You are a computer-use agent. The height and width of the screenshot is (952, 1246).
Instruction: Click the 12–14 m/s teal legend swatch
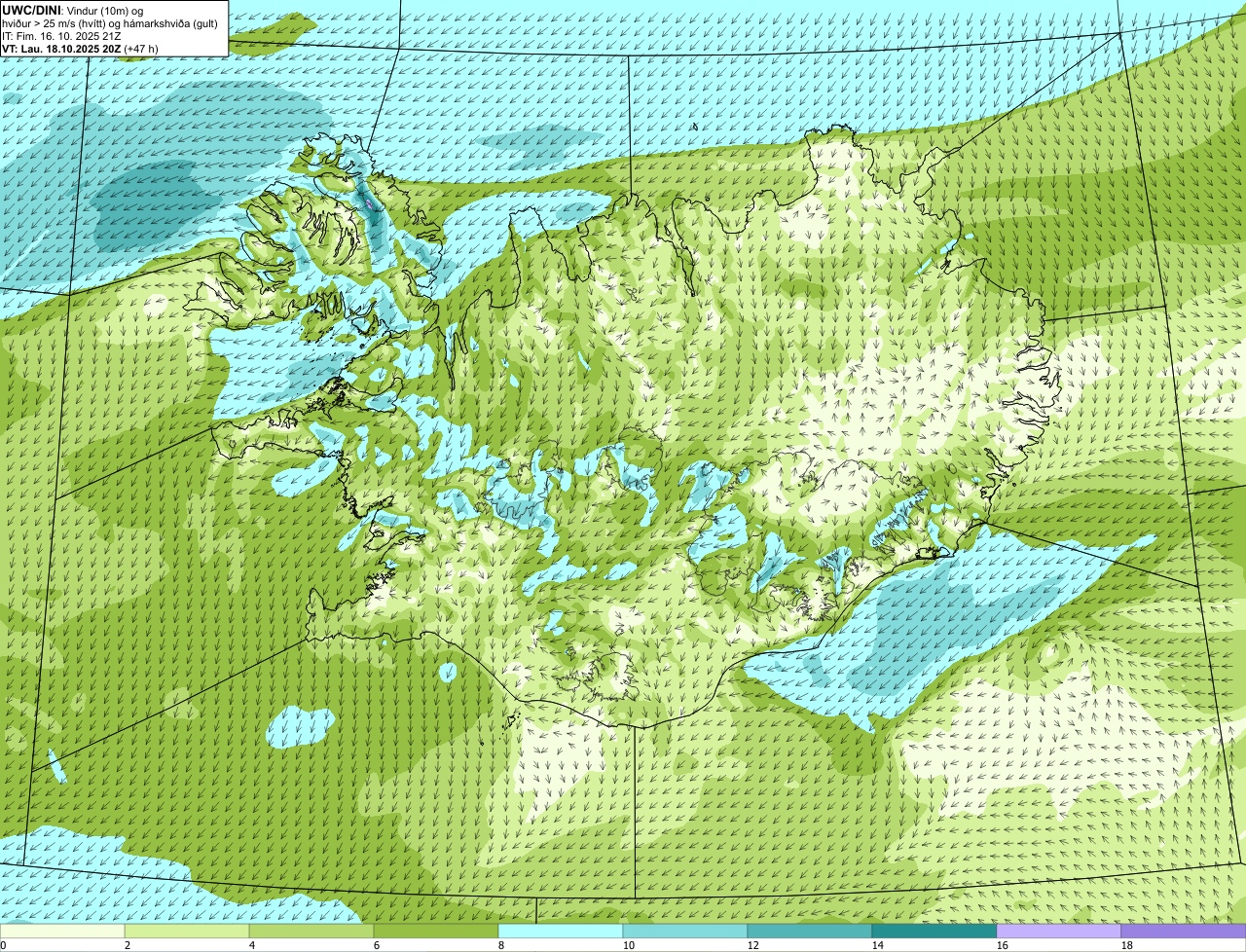810,932
